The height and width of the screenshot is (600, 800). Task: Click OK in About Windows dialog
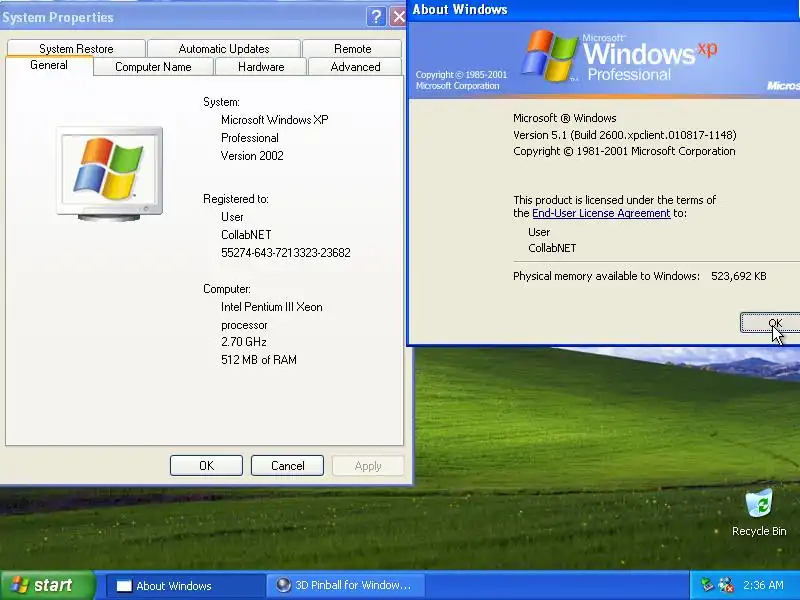click(770, 323)
